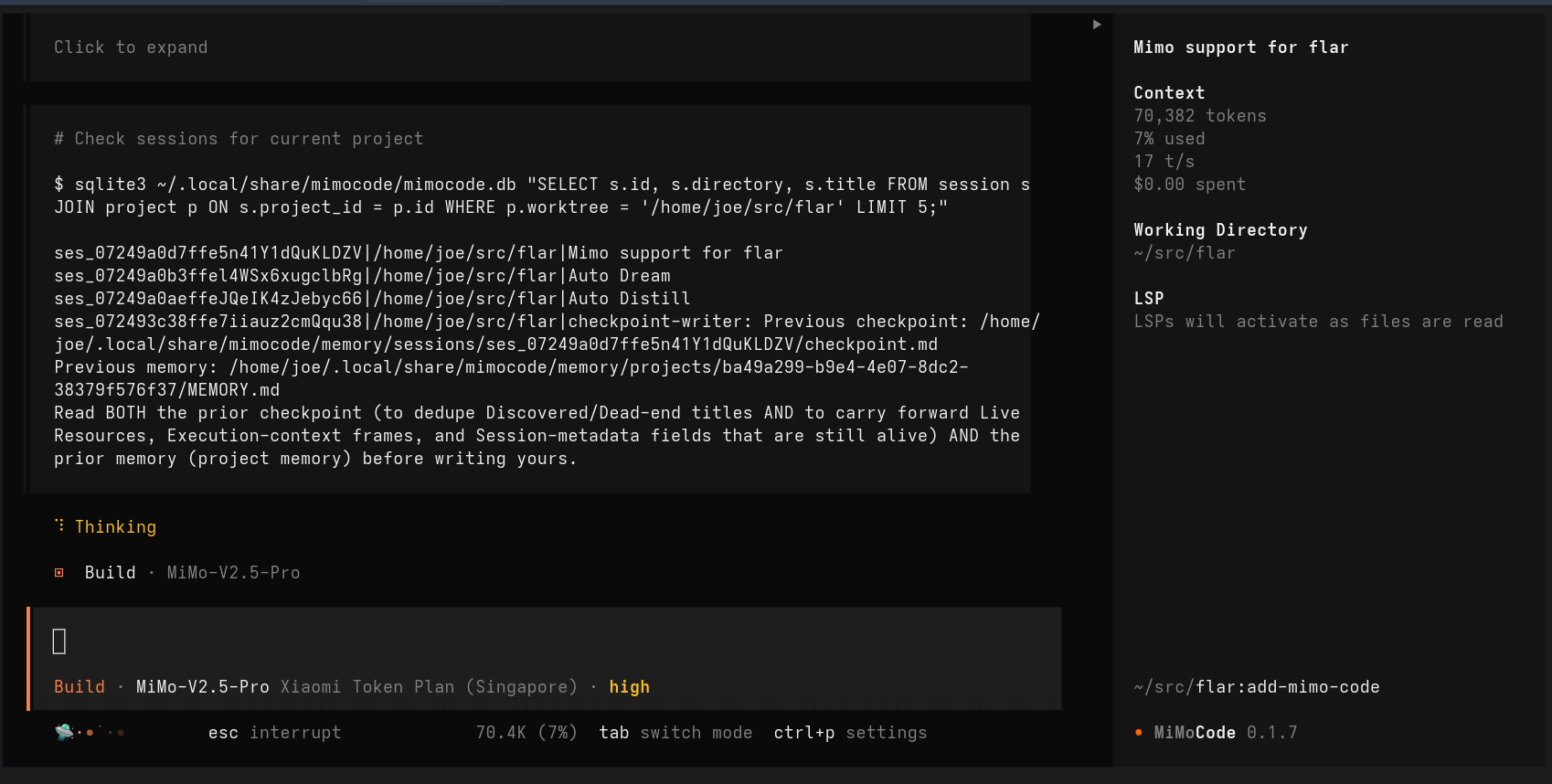Click the 'LSP' sidebar heading

coord(1149,299)
